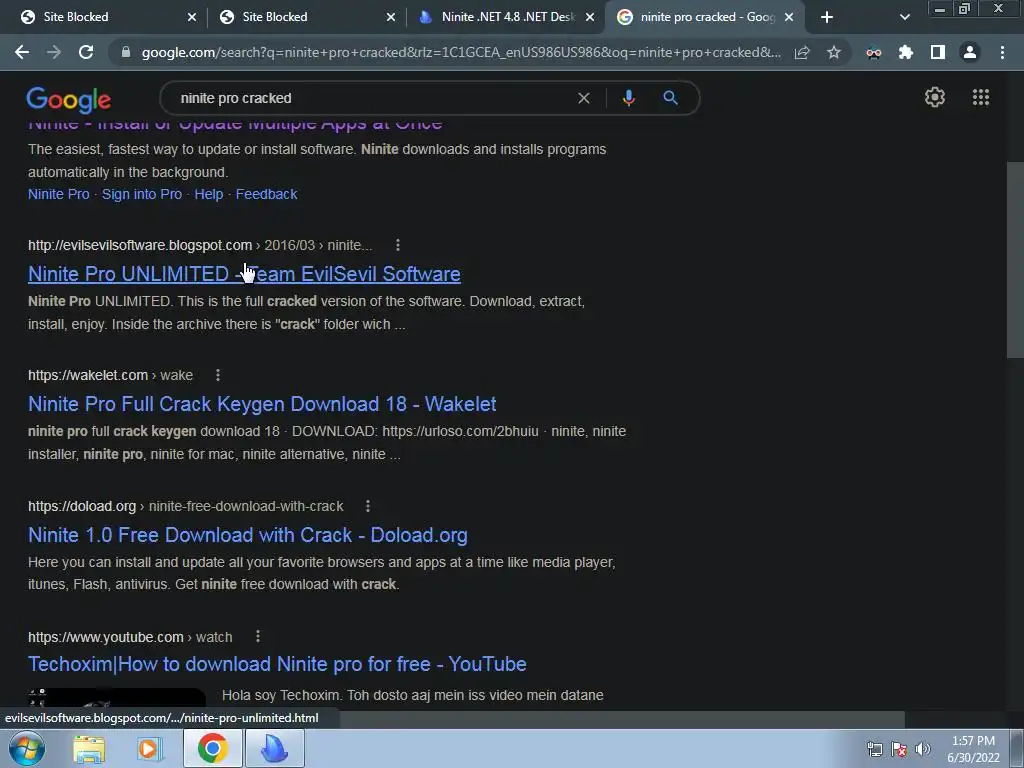Click the browser forward arrow

point(54,52)
